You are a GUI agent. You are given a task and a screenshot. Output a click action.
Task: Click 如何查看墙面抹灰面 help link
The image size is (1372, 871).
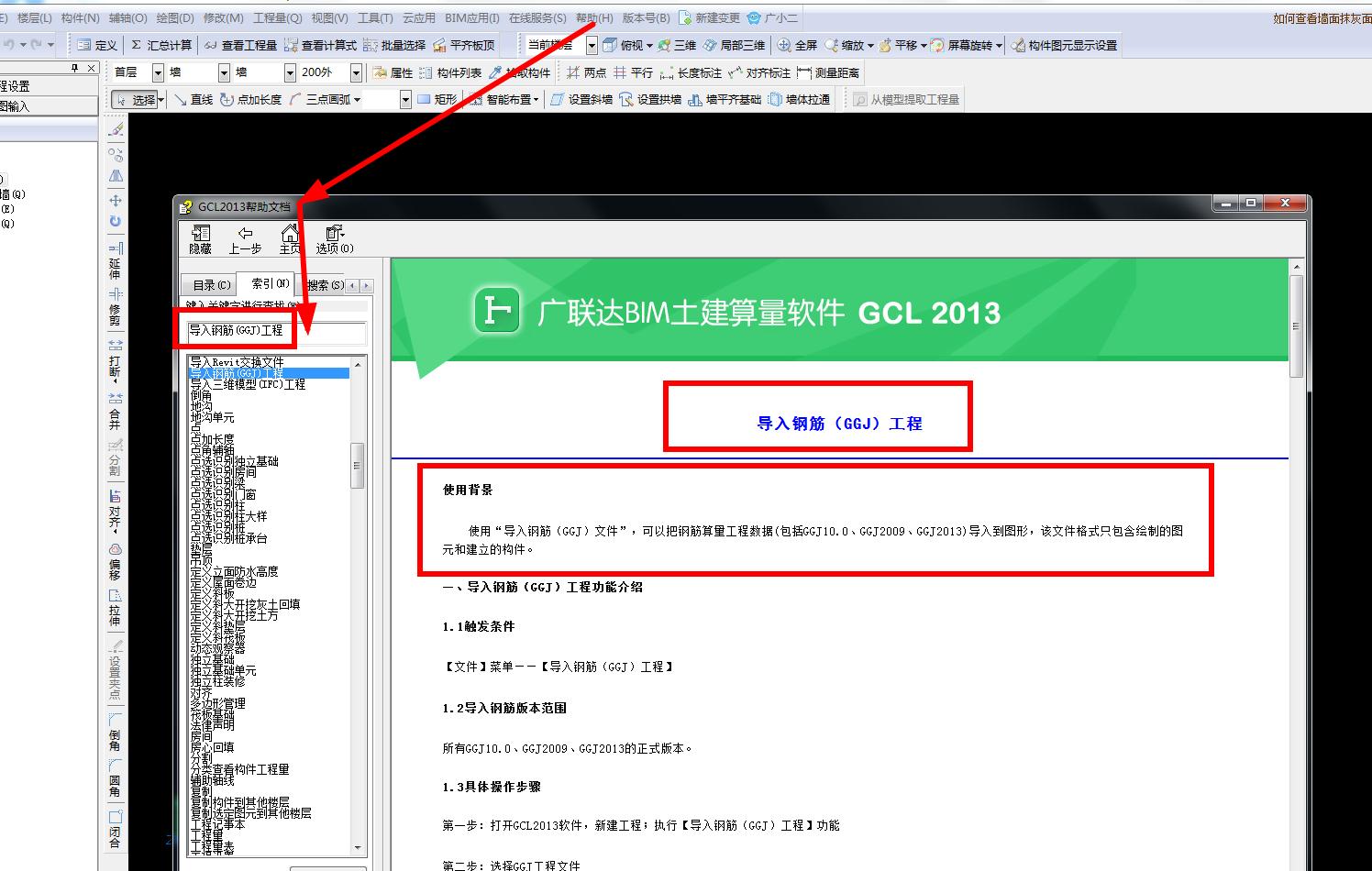click(x=1322, y=18)
